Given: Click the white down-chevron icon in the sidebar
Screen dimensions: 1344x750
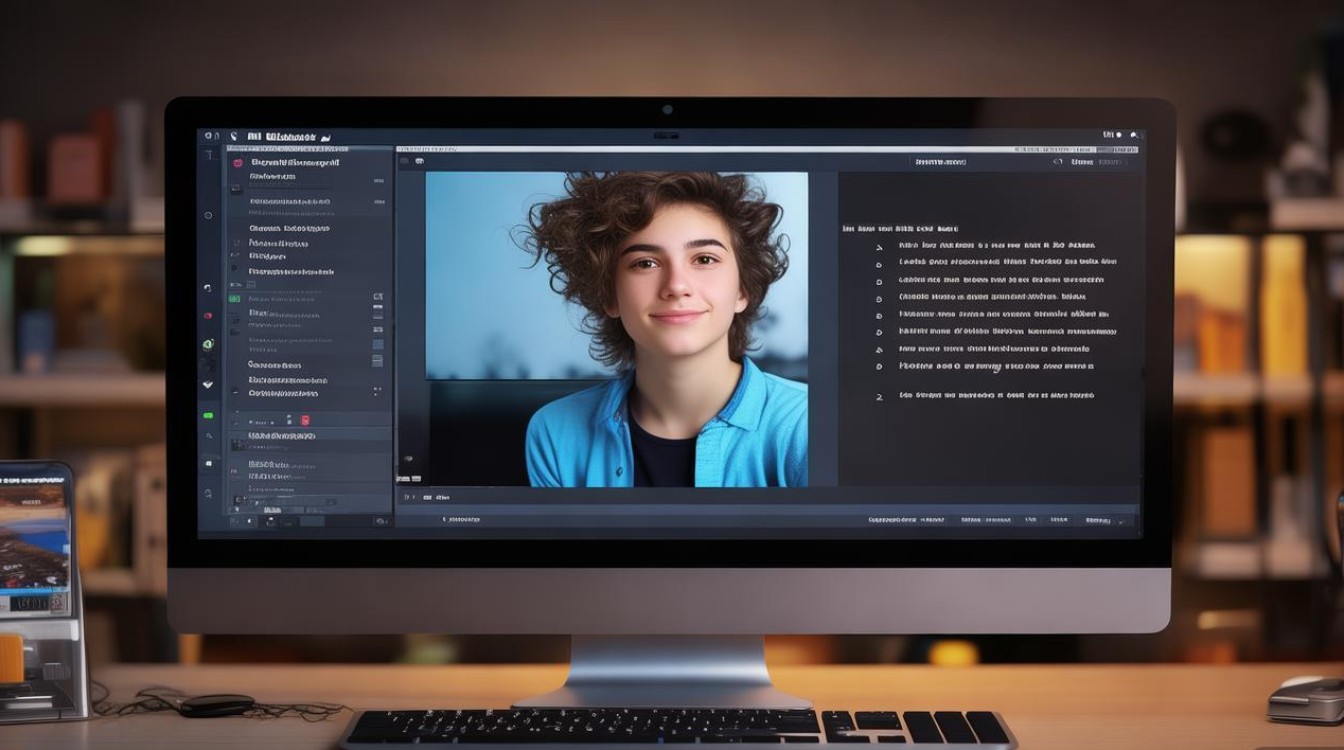Looking at the screenshot, I should pos(208,384).
